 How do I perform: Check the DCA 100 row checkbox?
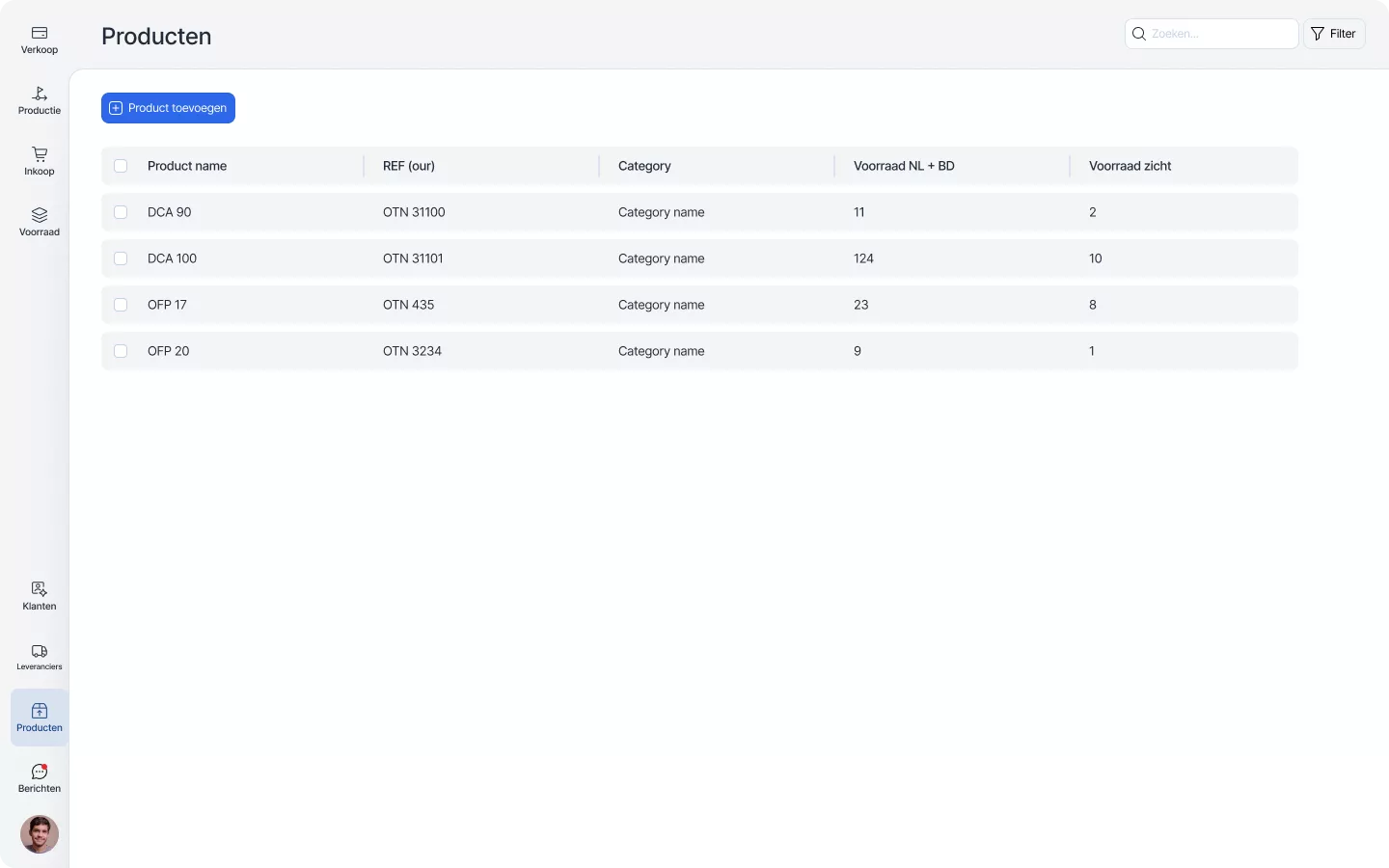point(121,258)
